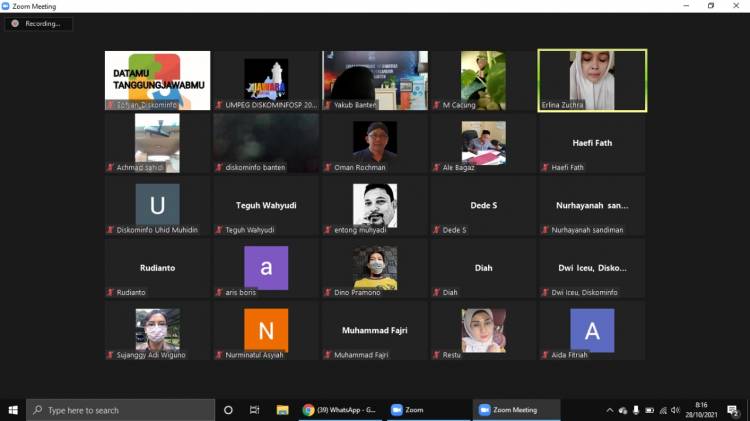Click muted mic icon beside aris boris

[x=219, y=292]
